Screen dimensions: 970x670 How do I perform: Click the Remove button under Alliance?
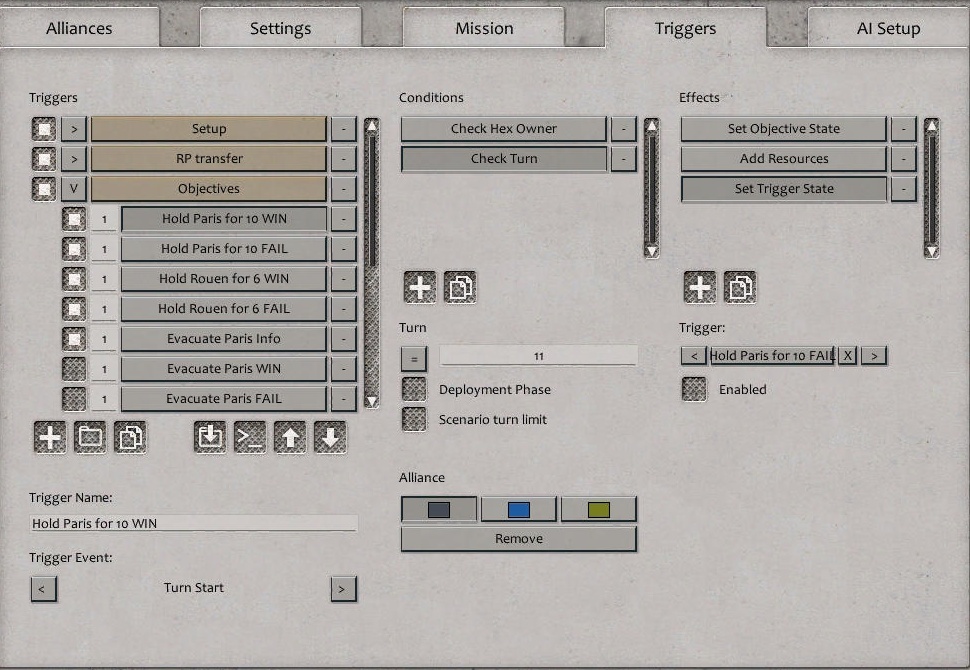coord(518,538)
